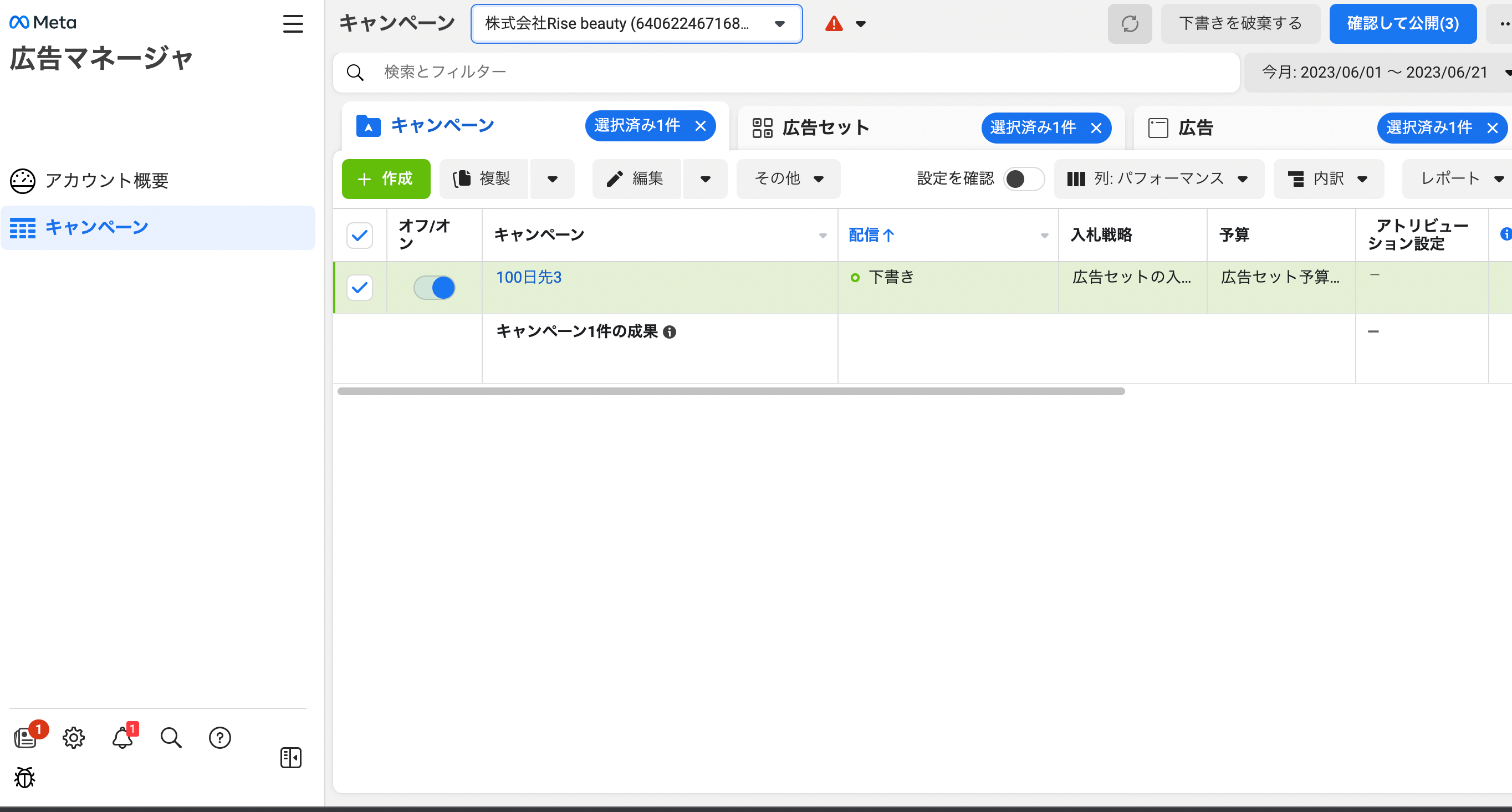Click the 確認して公開(3) button
1512x812 pixels.
click(1402, 23)
